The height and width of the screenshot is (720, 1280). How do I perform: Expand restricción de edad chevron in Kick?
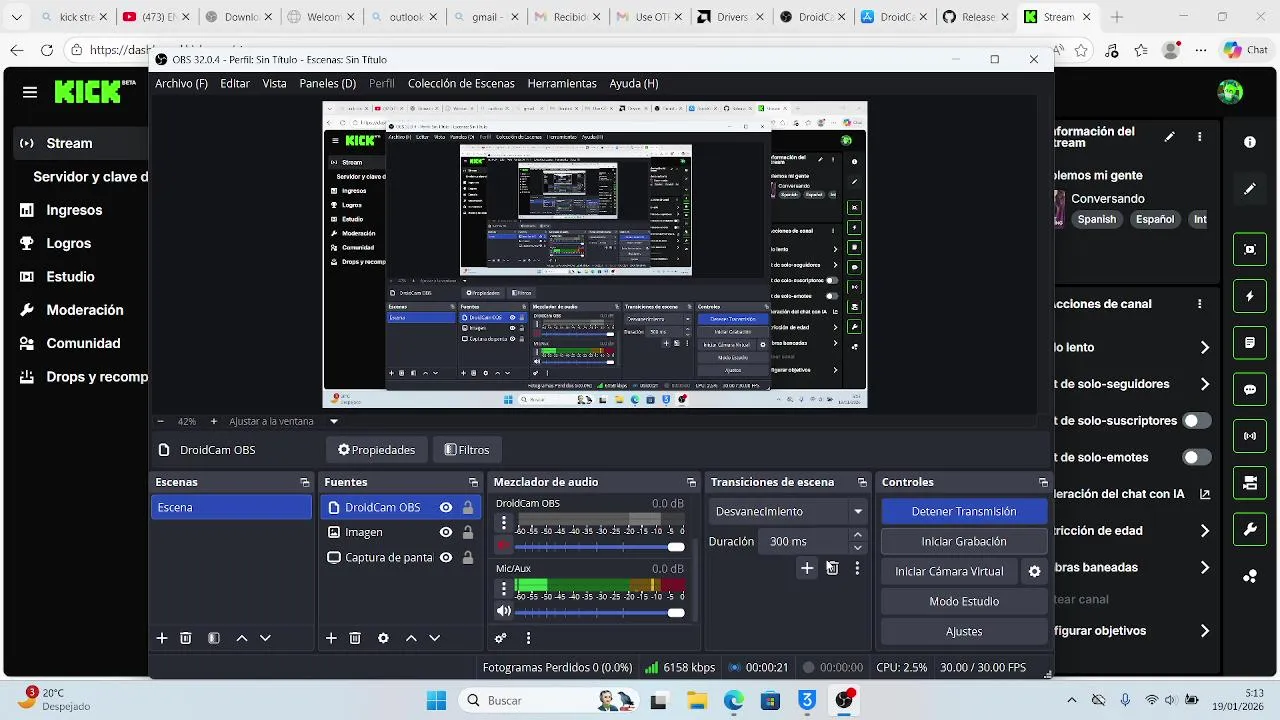click(x=1204, y=531)
